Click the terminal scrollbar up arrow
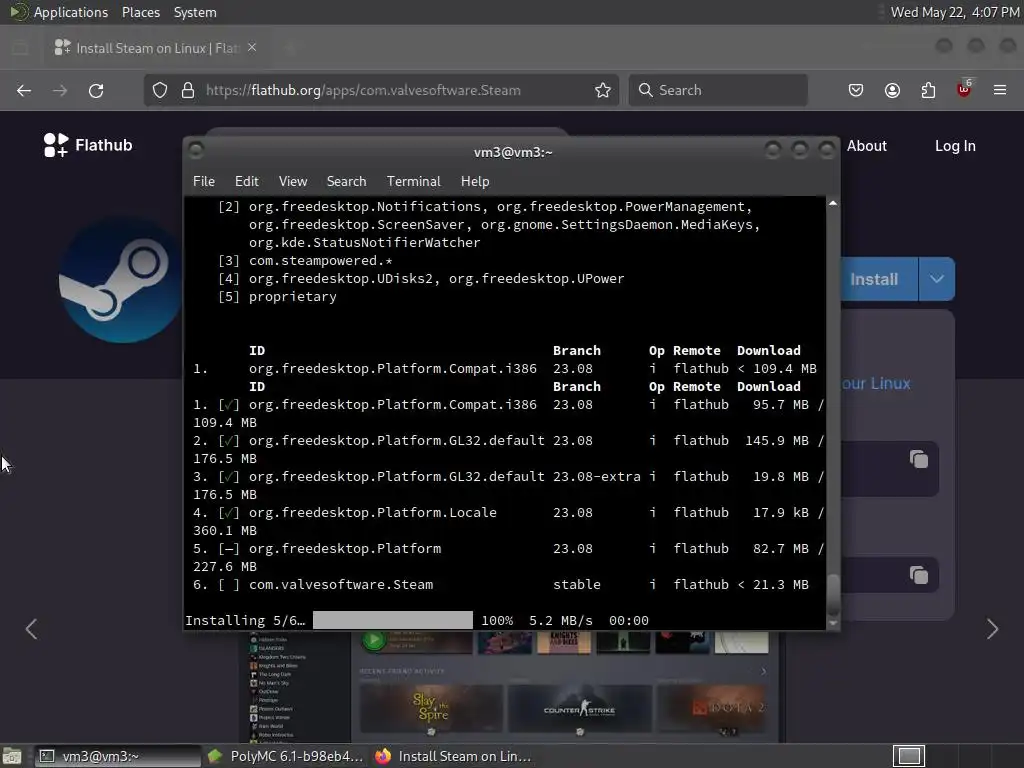This screenshot has width=1024, height=768. (833, 203)
